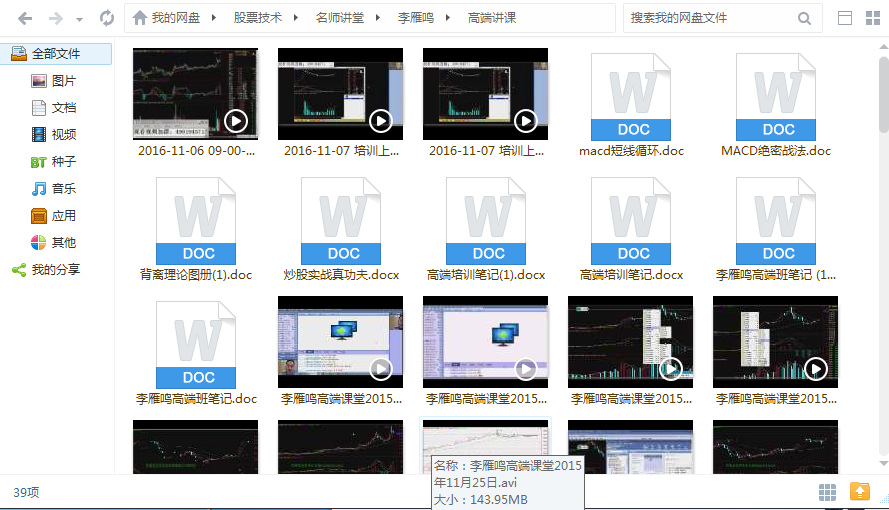Select 全部文件 in the sidebar
This screenshot has width=889, height=510.
[56, 54]
